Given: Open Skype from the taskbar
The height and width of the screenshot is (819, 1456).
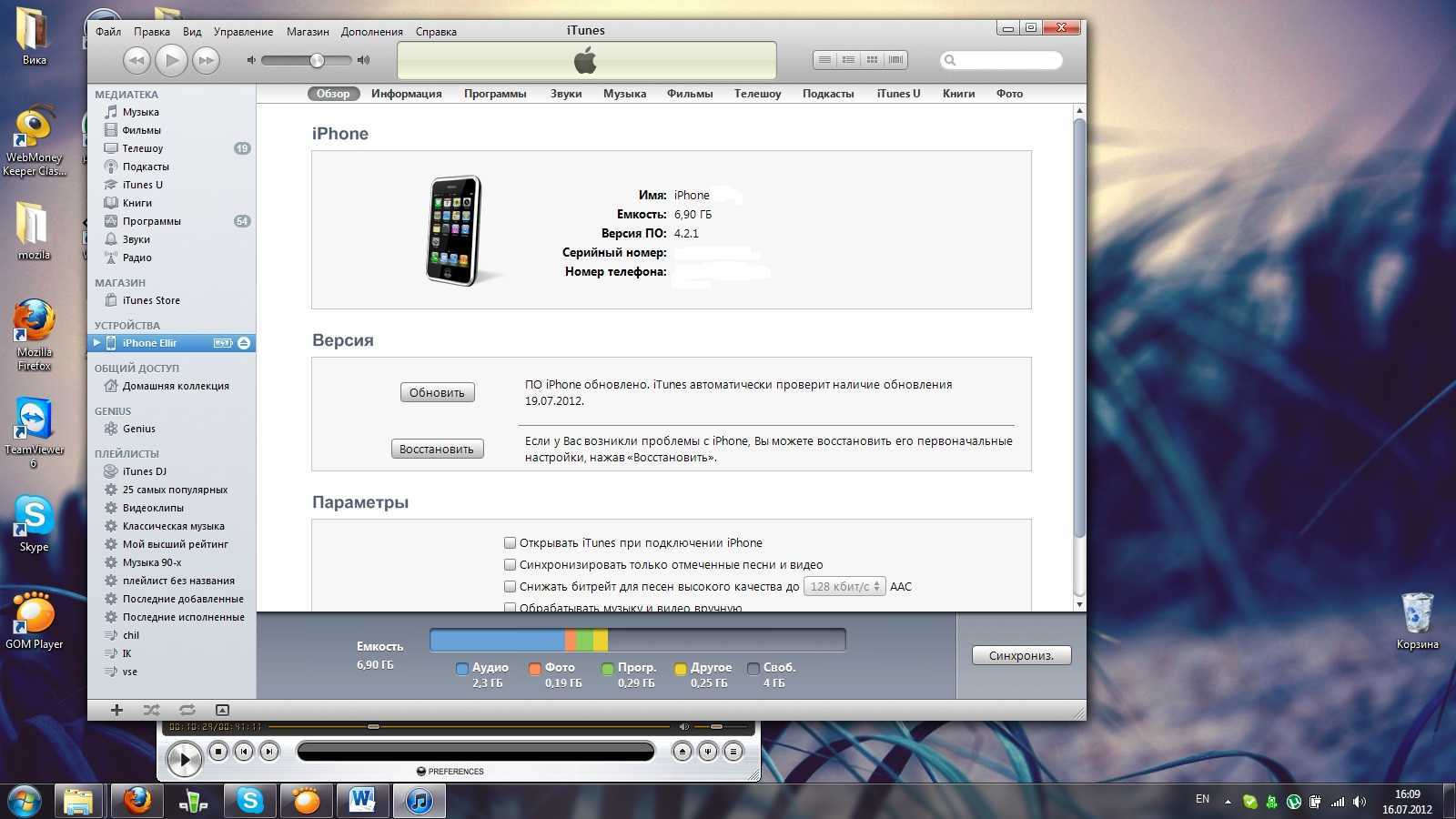Looking at the screenshot, I should click(x=249, y=800).
